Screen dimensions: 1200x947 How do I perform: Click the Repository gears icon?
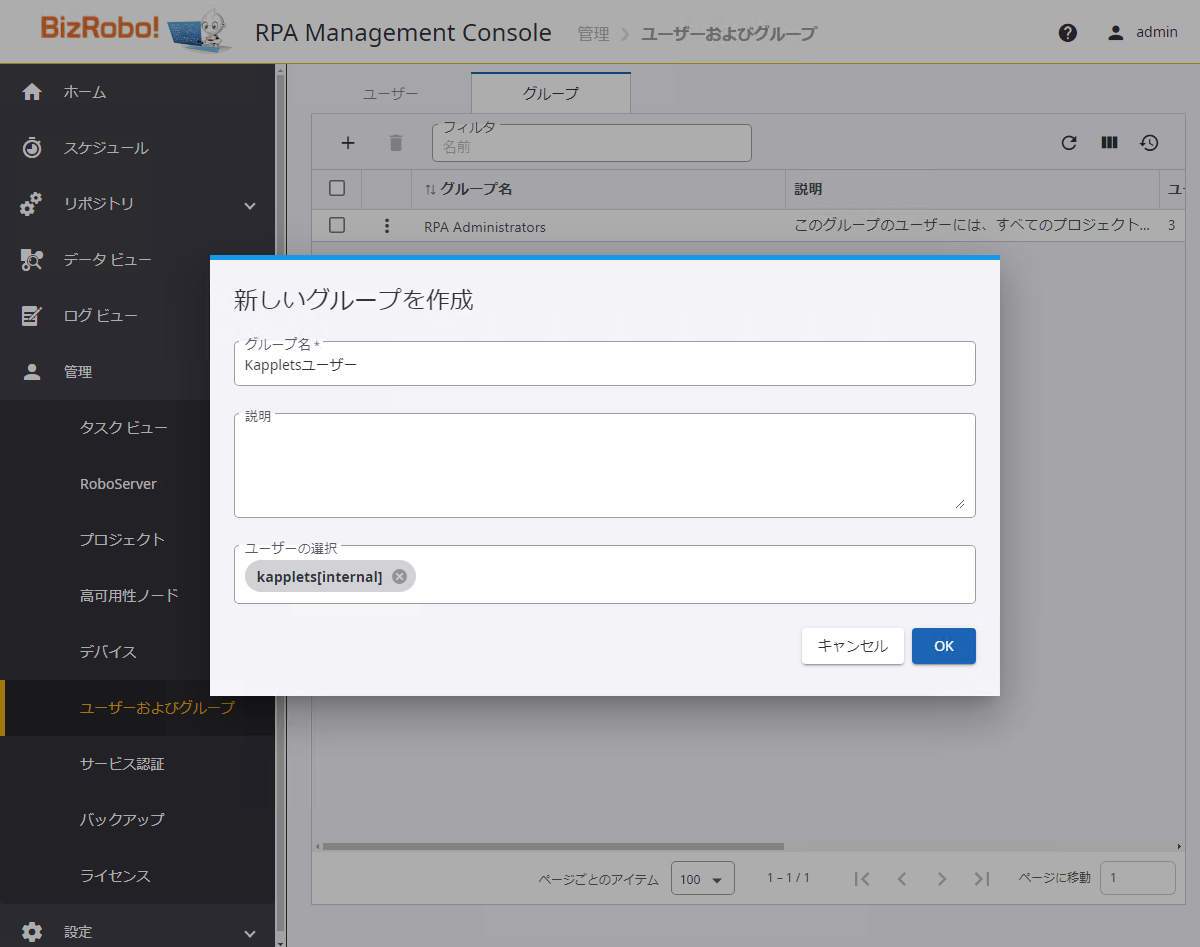(32, 204)
